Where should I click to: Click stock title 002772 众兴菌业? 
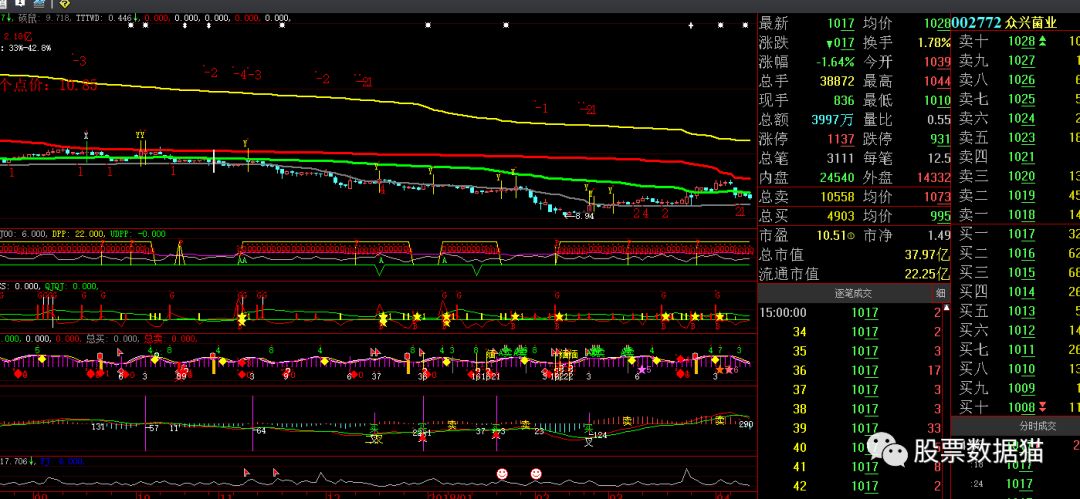coord(1004,23)
